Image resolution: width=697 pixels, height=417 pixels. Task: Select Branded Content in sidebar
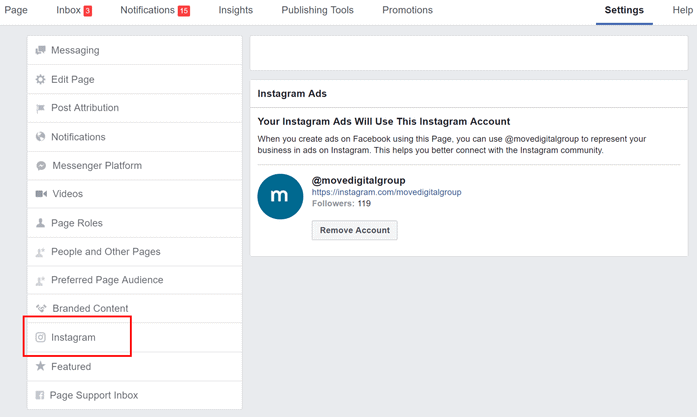coord(135,309)
